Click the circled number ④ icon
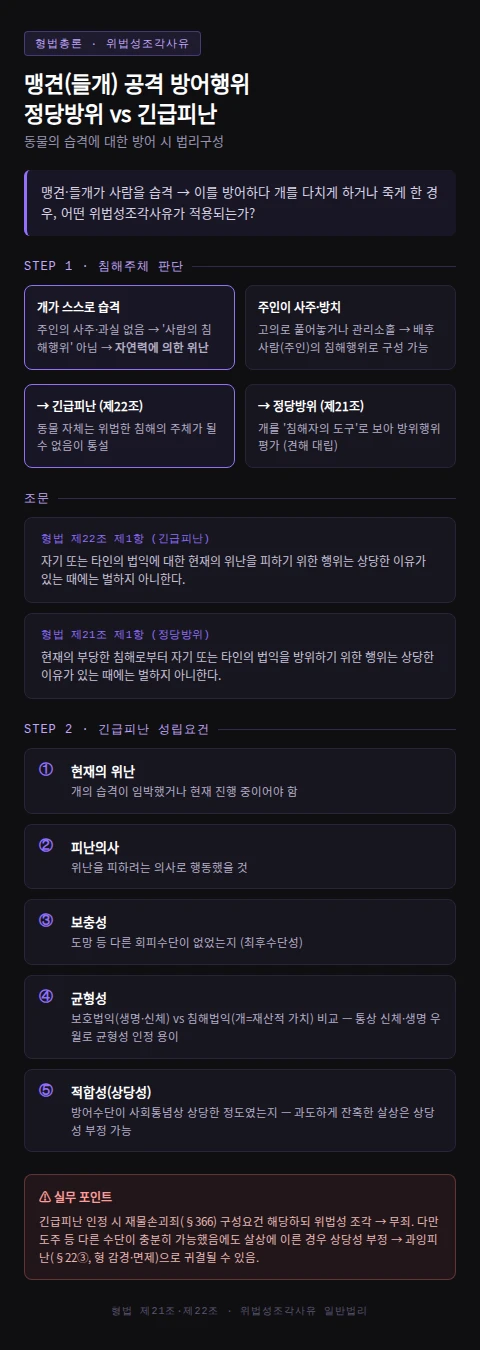This screenshot has height=1350, width=480. (46, 996)
